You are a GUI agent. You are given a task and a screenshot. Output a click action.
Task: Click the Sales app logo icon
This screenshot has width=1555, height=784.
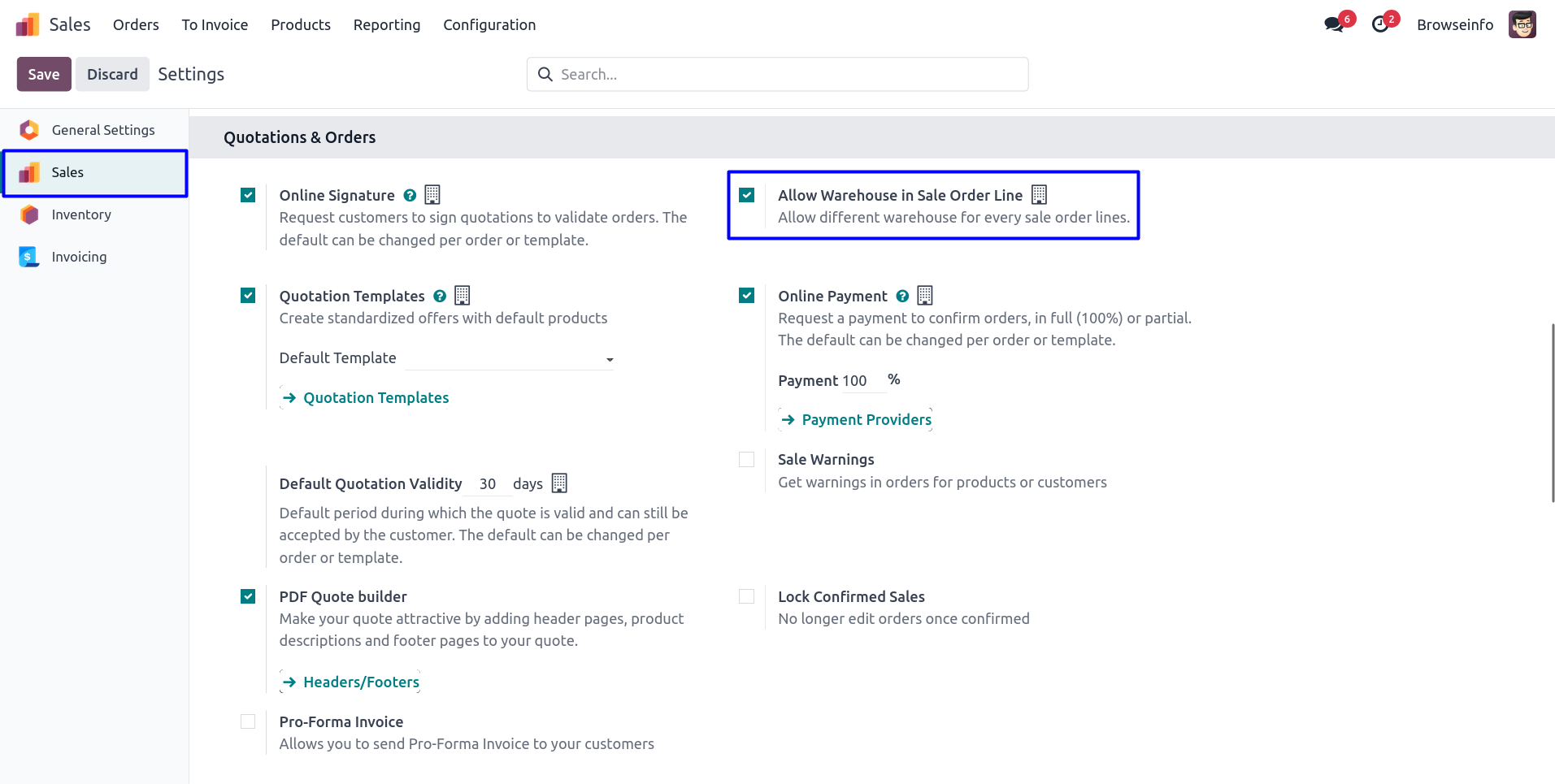click(x=28, y=25)
